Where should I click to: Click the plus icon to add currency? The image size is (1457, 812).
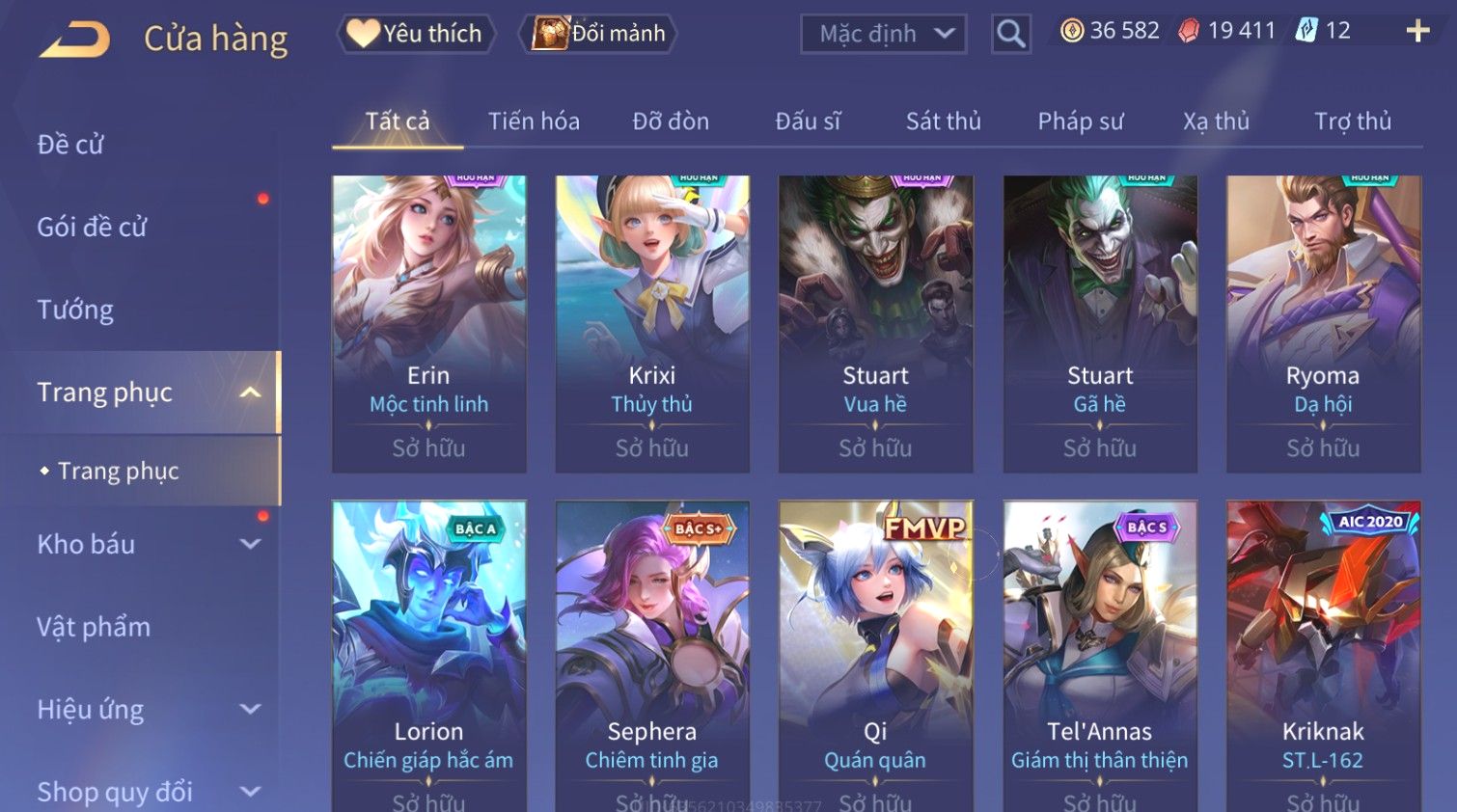[x=1417, y=31]
